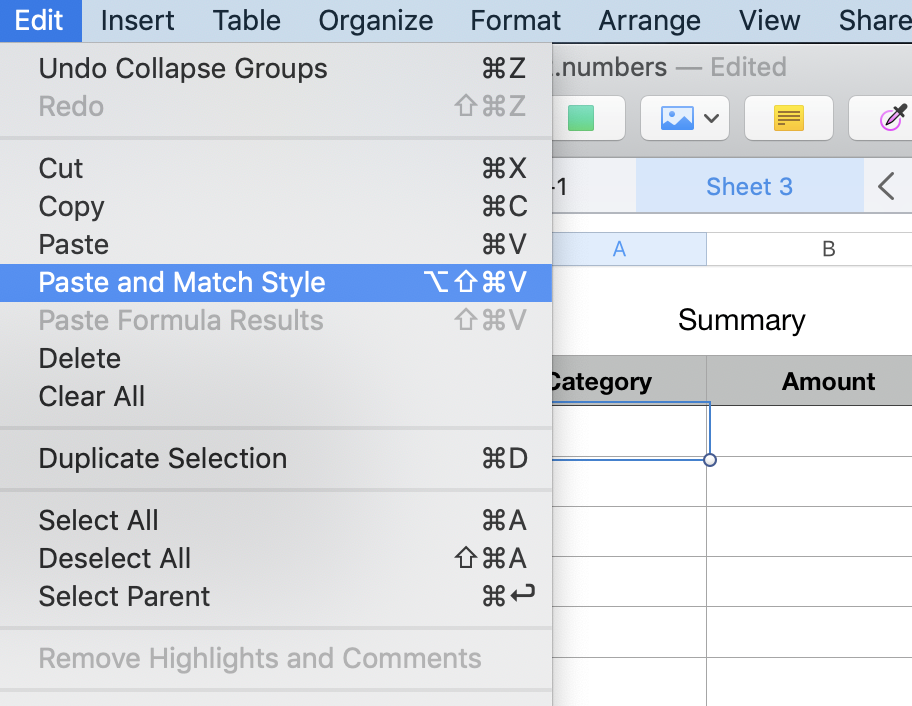The width and height of the screenshot is (912, 706).
Task: Click Select All menu entry
Action: (x=99, y=520)
